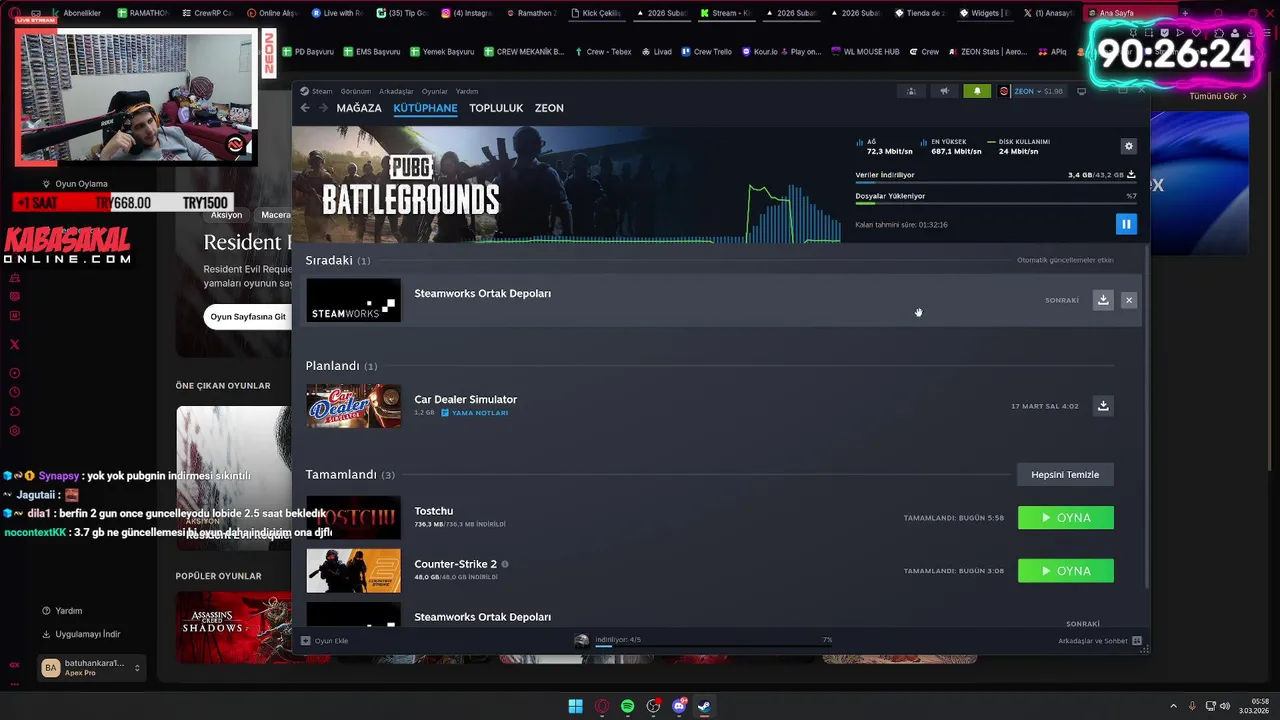Open the KÜTÜPHANE tab
The image size is (1280, 720).
[x=425, y=108]
